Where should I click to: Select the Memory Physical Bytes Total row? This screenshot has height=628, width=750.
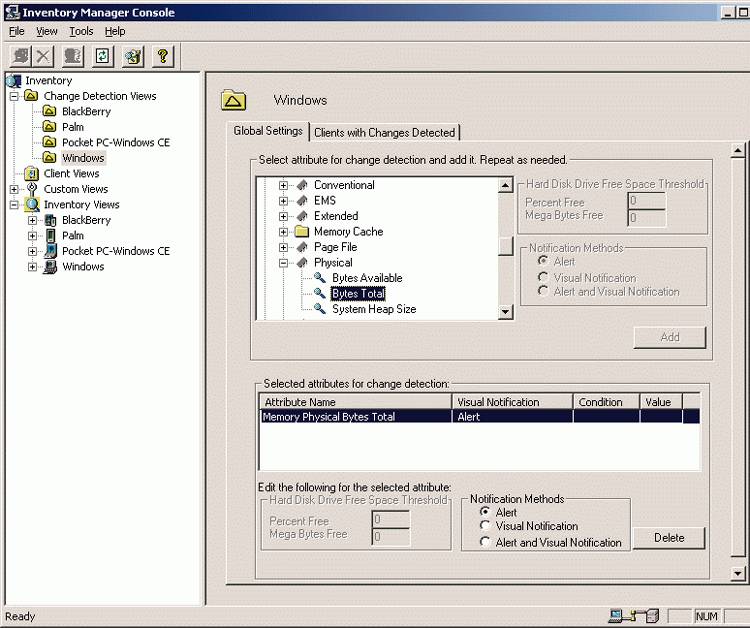[355, 417]
